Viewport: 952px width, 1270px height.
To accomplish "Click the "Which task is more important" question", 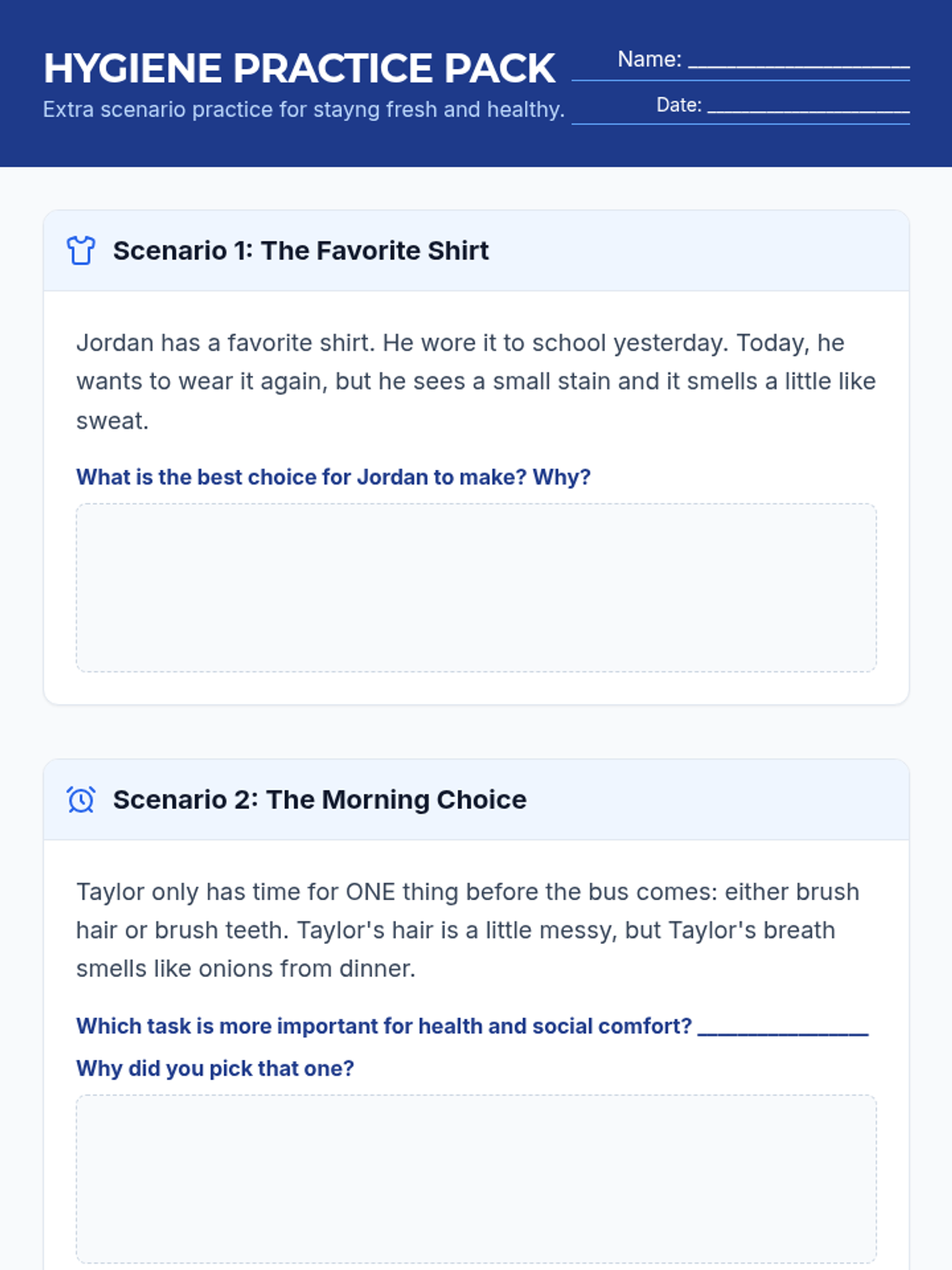I will [384, 1026].
